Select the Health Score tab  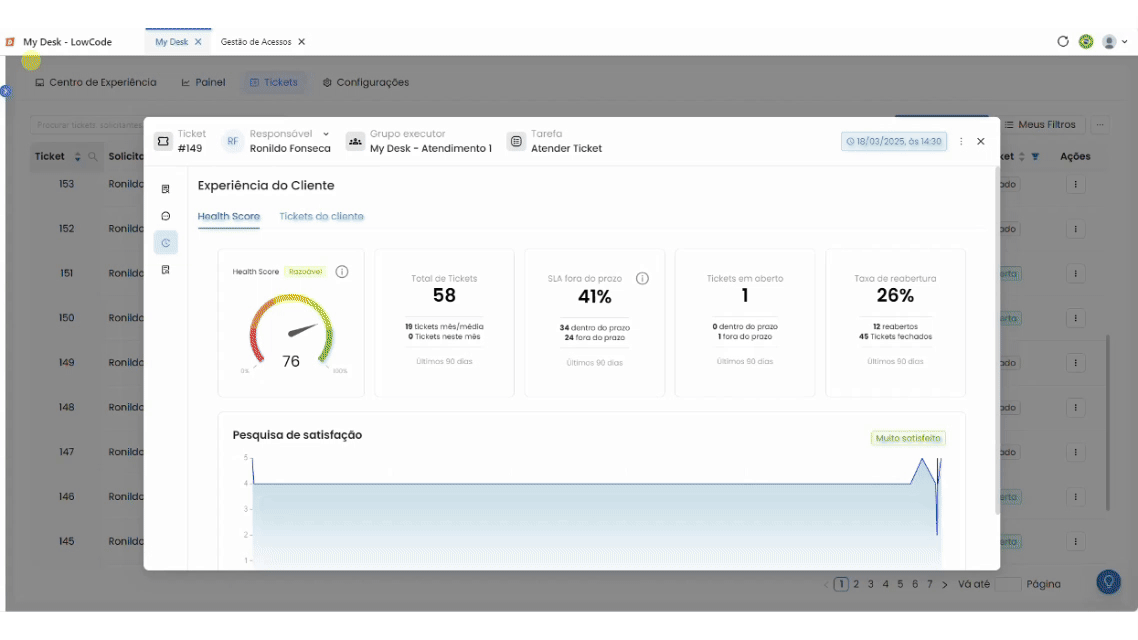tap(229, 216)
